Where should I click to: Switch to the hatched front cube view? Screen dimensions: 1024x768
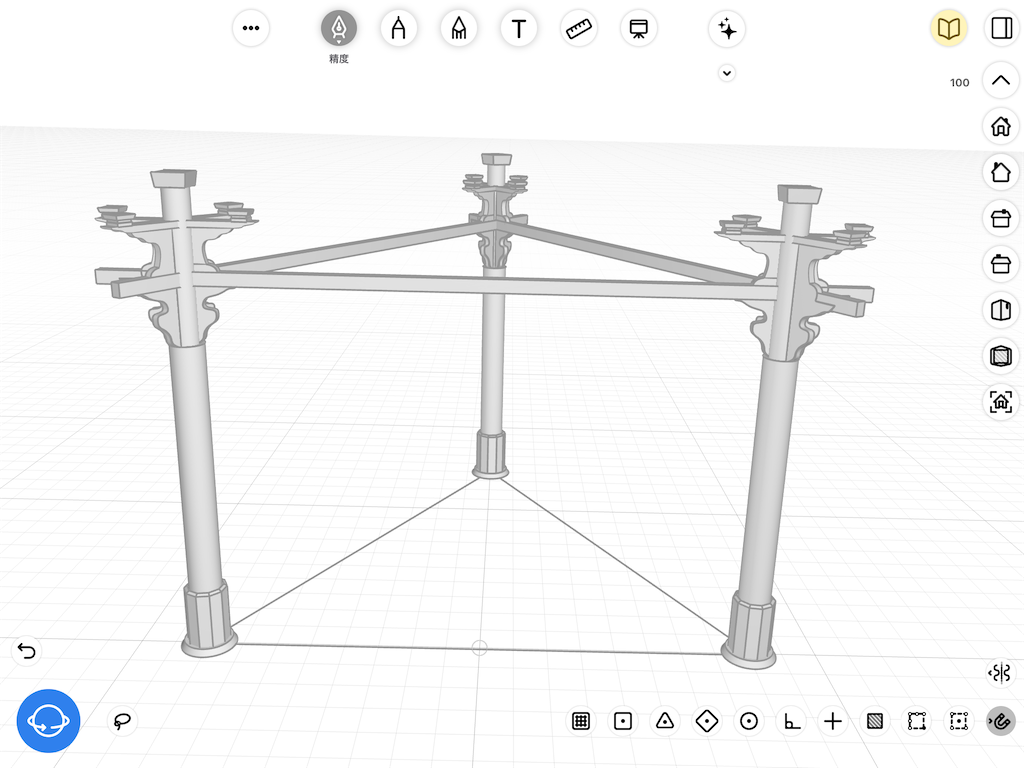coord(1000,356)
